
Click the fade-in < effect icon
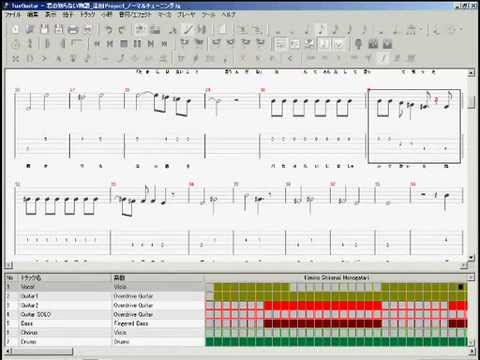pos(290,59)
